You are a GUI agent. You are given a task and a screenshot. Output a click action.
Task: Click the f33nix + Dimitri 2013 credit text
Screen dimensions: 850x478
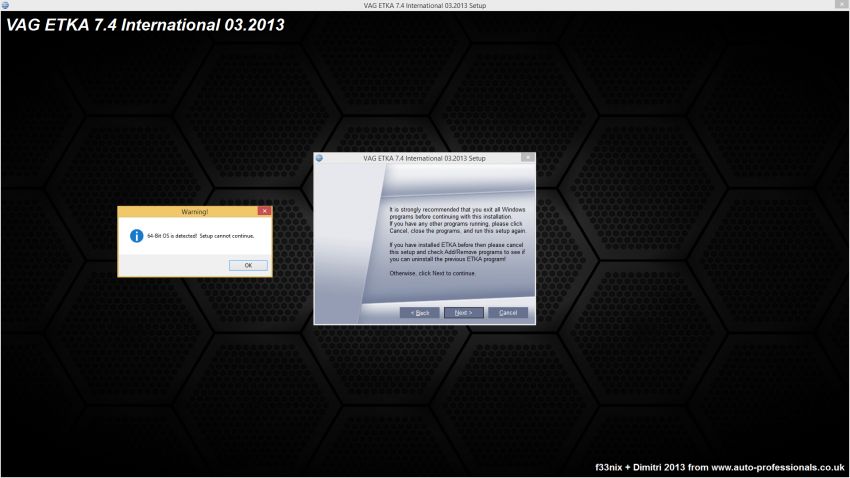point(720,467)
